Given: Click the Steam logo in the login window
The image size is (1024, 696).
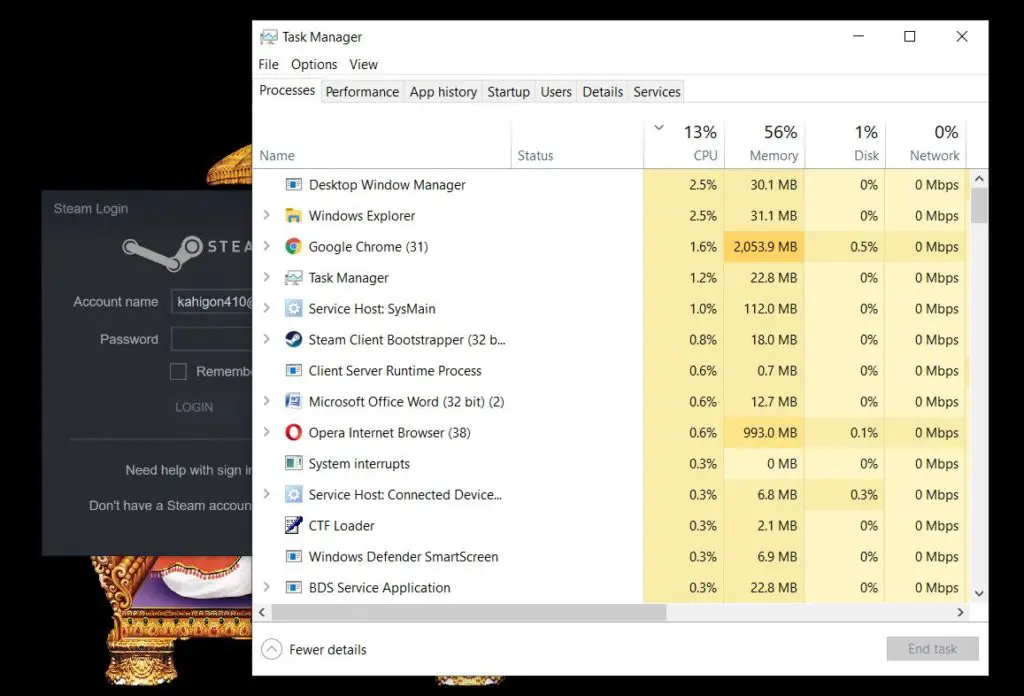Looking at the screenshot, I should pos(163,253).
